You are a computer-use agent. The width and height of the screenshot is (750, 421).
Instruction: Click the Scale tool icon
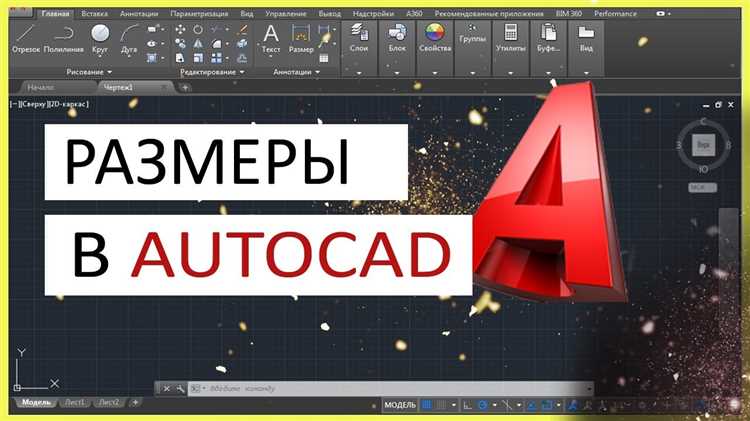(x=198, y=58)
